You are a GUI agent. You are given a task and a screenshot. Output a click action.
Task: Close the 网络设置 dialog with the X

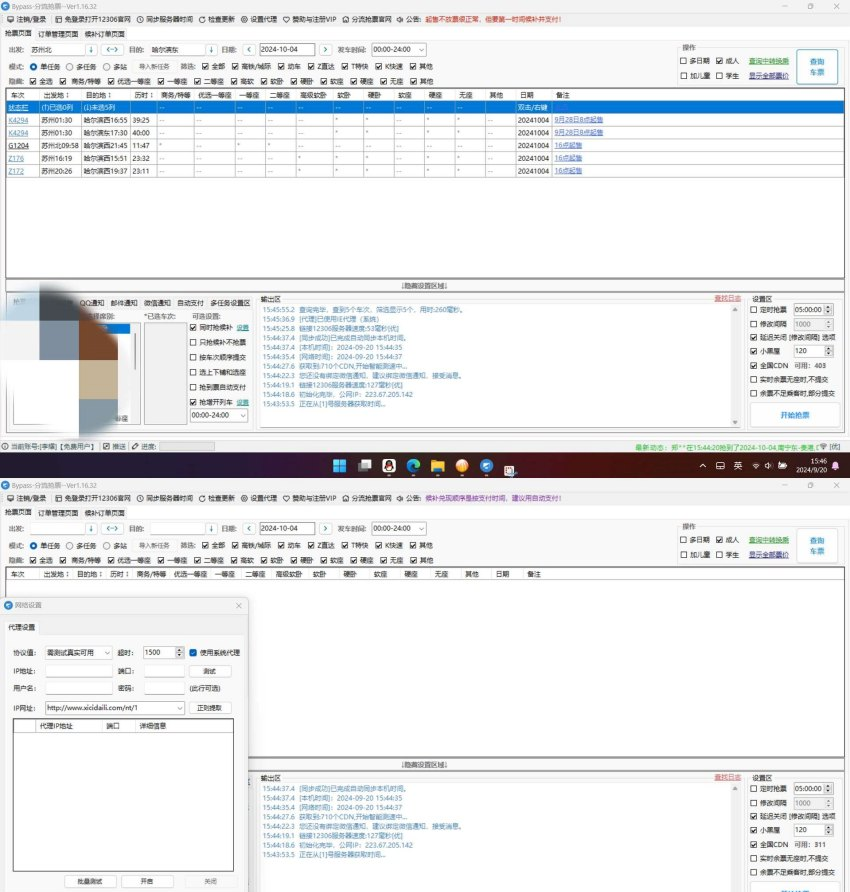click(x=238, y=606)
